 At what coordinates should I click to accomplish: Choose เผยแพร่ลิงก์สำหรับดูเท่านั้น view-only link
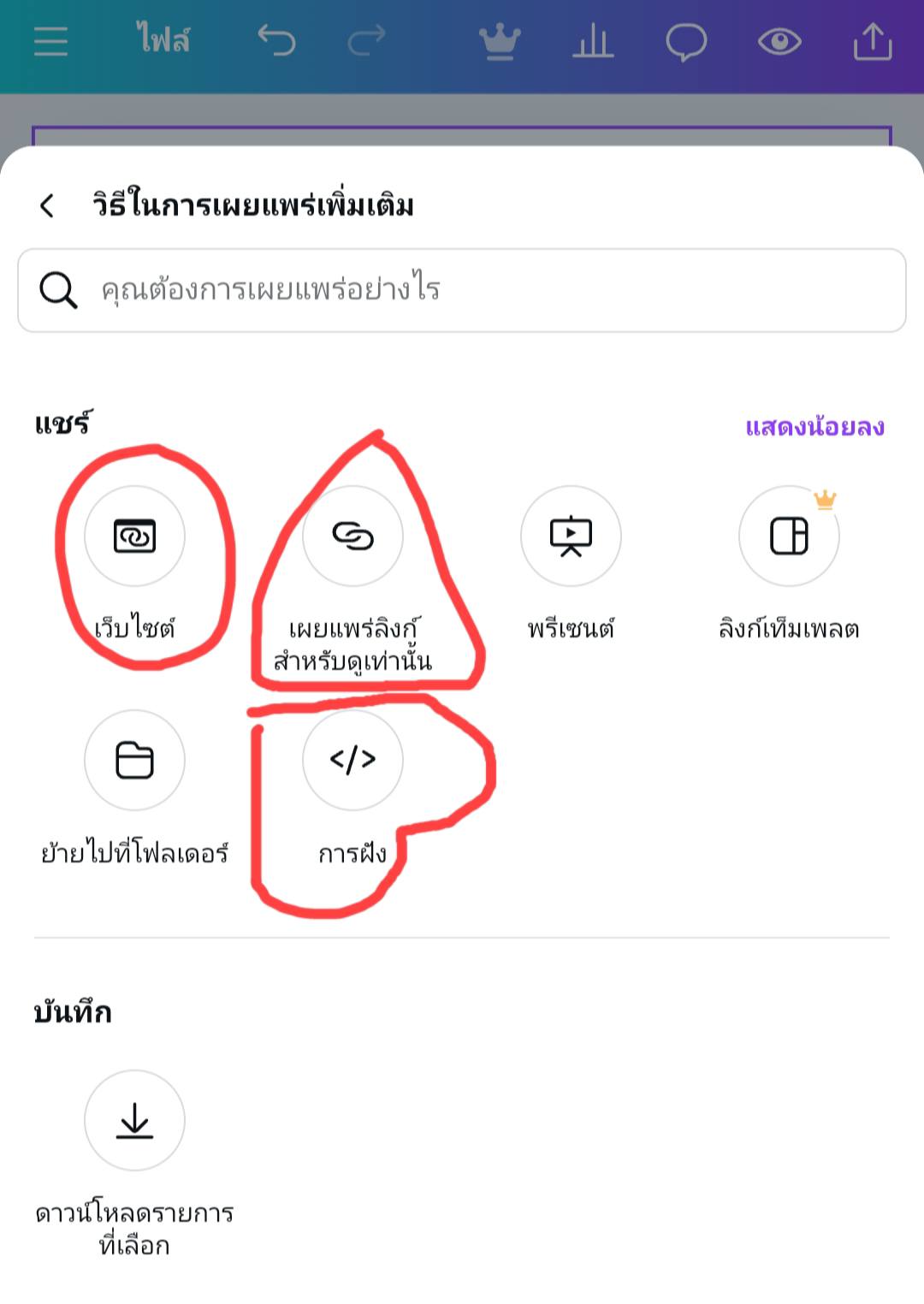352,536
